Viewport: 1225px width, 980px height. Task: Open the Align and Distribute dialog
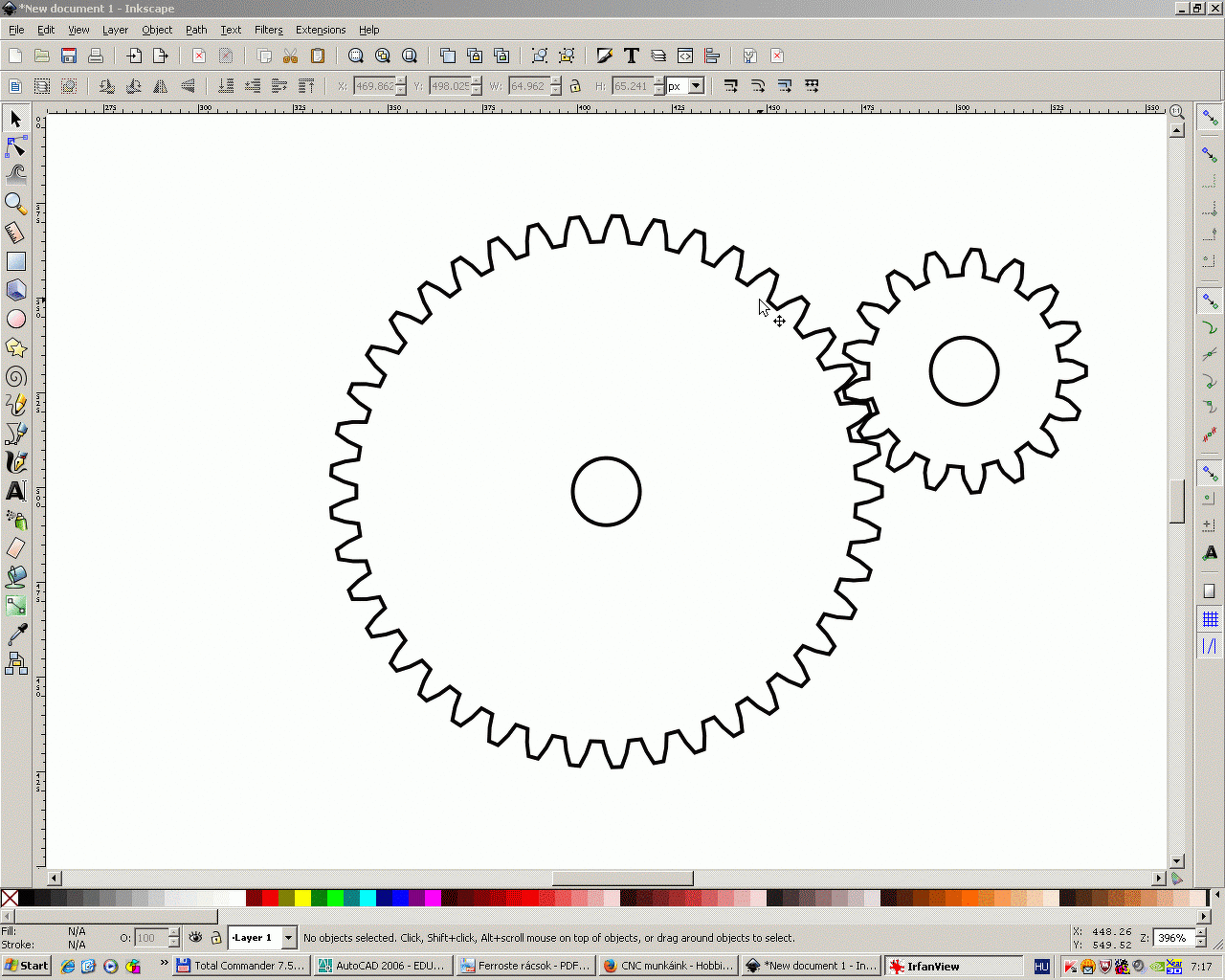coord(712,56)
